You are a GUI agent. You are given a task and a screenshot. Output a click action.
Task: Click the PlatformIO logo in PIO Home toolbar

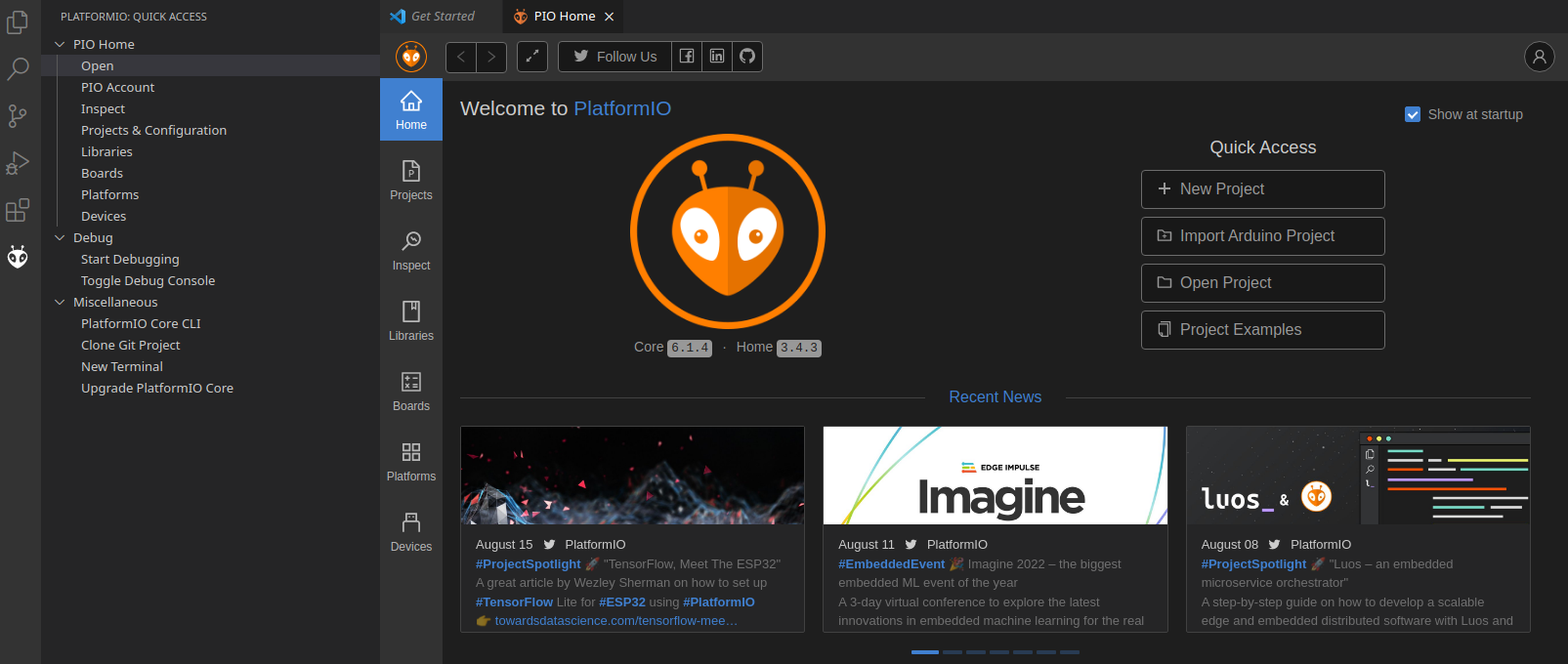(x=411, y=57)
